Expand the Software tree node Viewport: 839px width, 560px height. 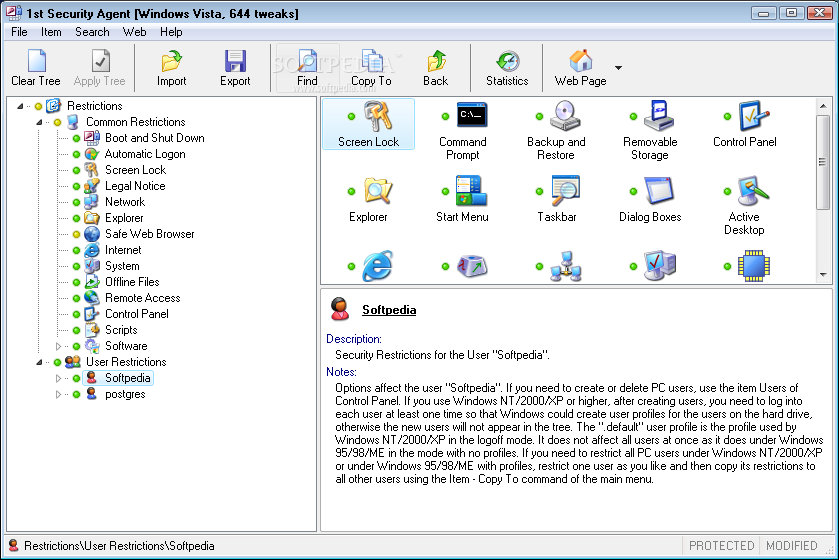pyautogui.click(x=58, y=346)
